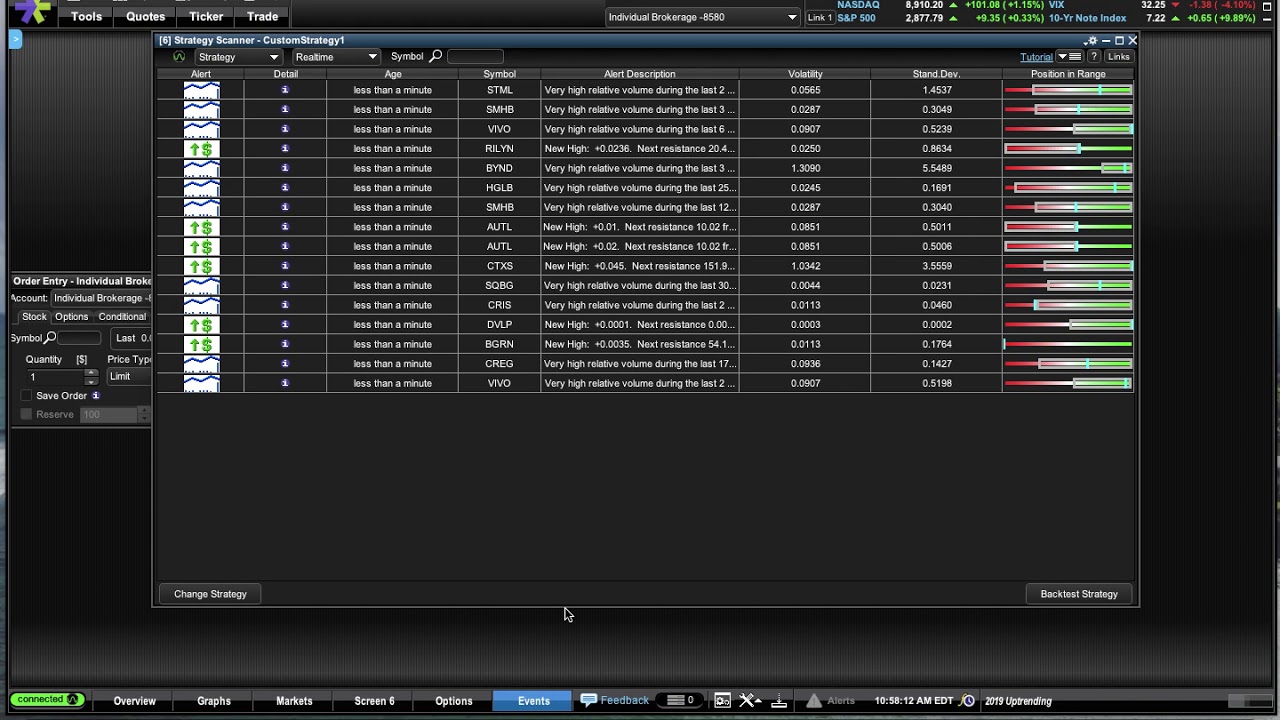Viewport: 1280px width, 720px height.
Task: Click the scanner Symbol magnifier search icon
Action: point(435,57)
